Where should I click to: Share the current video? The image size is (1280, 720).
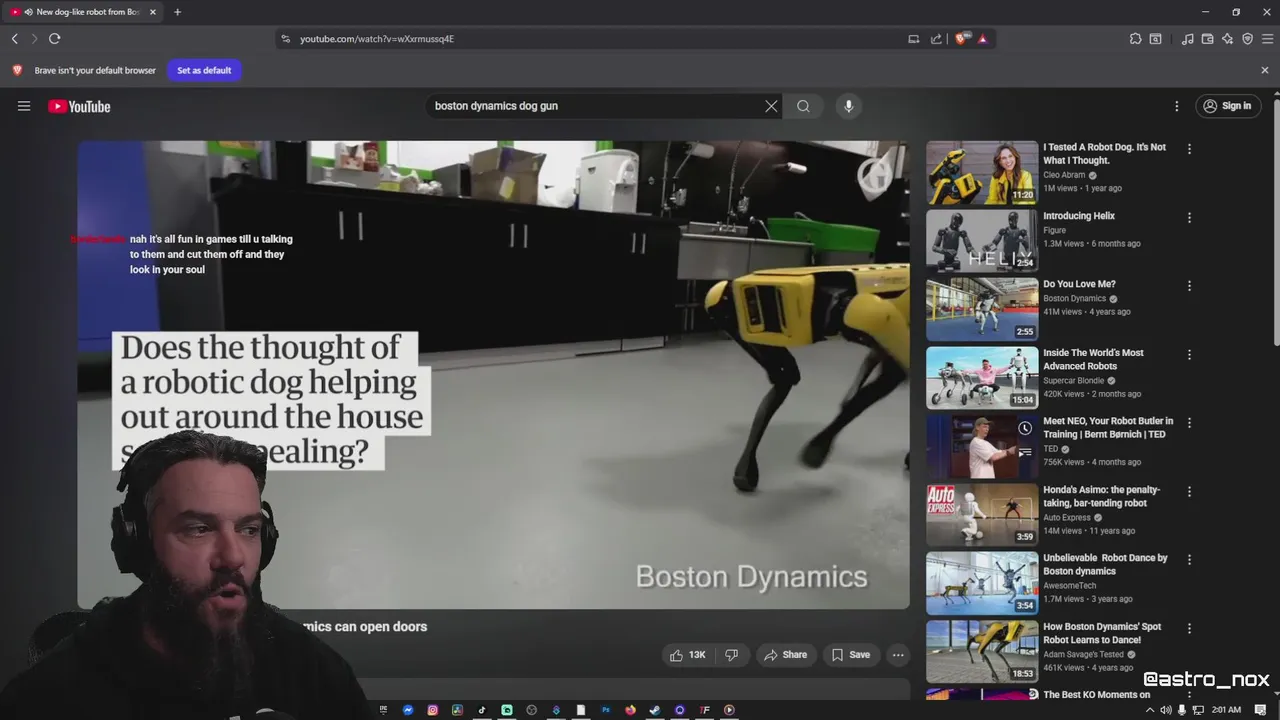pos(785,655)
